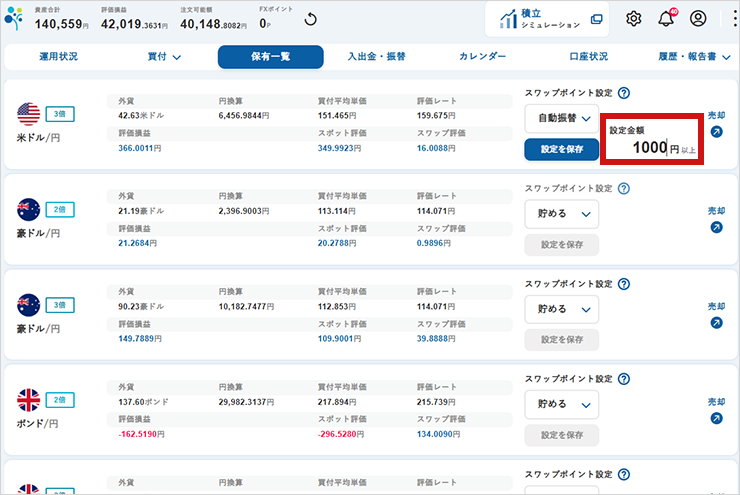Image resolution: width=740 pixels, height=495 pixels.
Task: Open settings with the gear icon
Action: [x=633, y=19]
